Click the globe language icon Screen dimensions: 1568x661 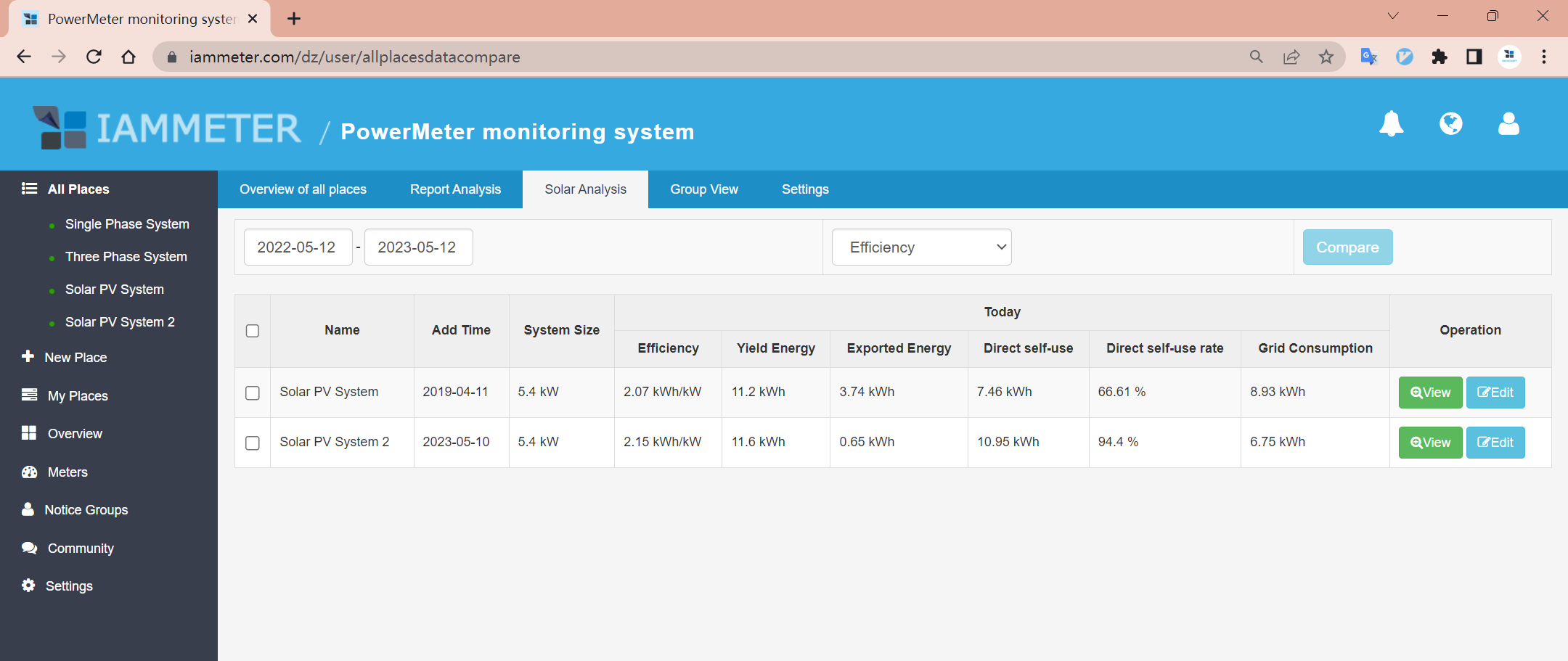[x=1450, y=124]
